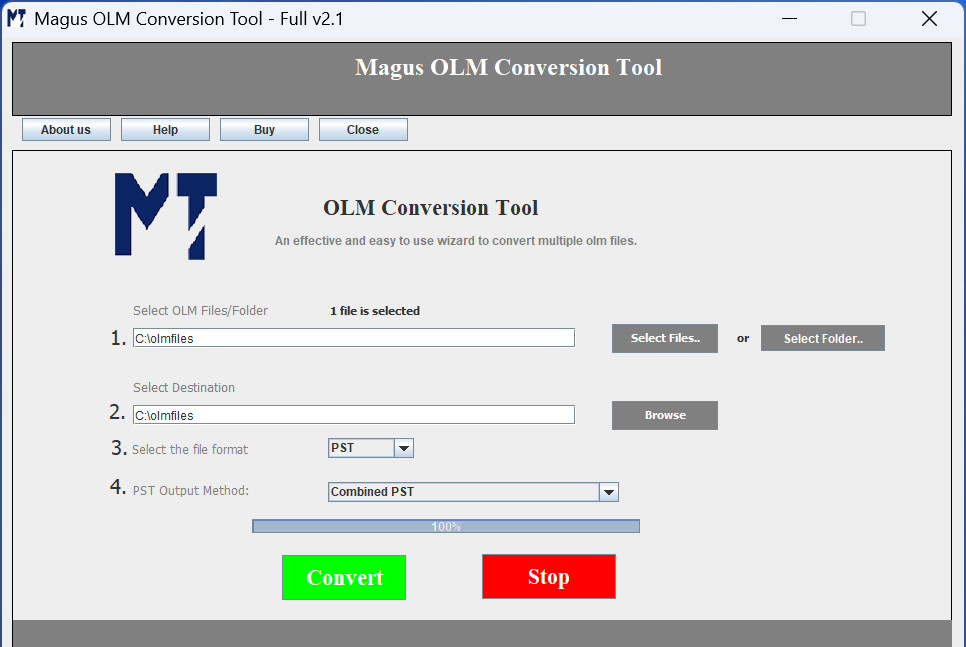
Task: Click the destination path input field
Action: (354, 415)
